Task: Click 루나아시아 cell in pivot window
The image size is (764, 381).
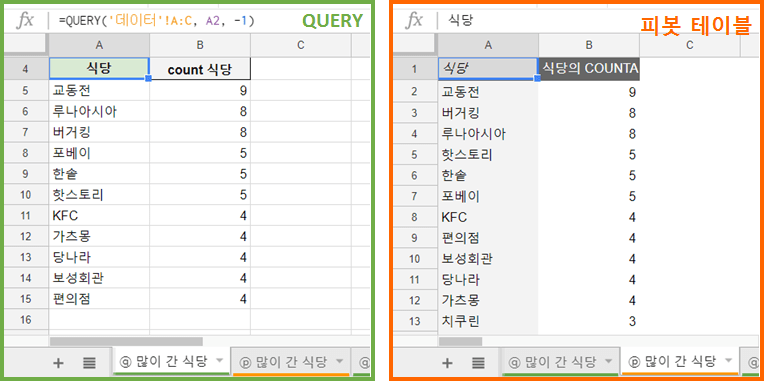Action: click(488, 134)
